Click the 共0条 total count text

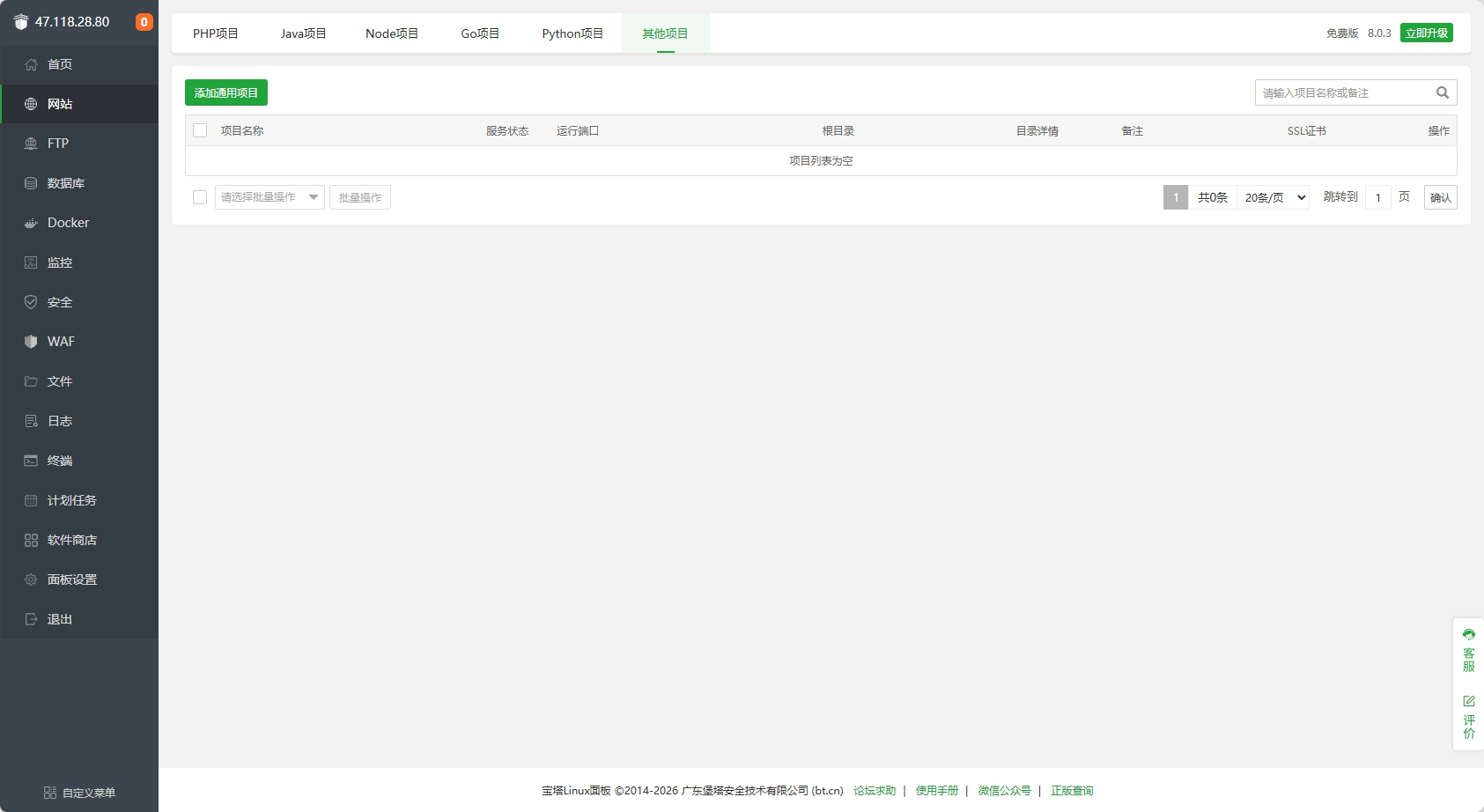pyautogui.click(x=1213, y=197)
